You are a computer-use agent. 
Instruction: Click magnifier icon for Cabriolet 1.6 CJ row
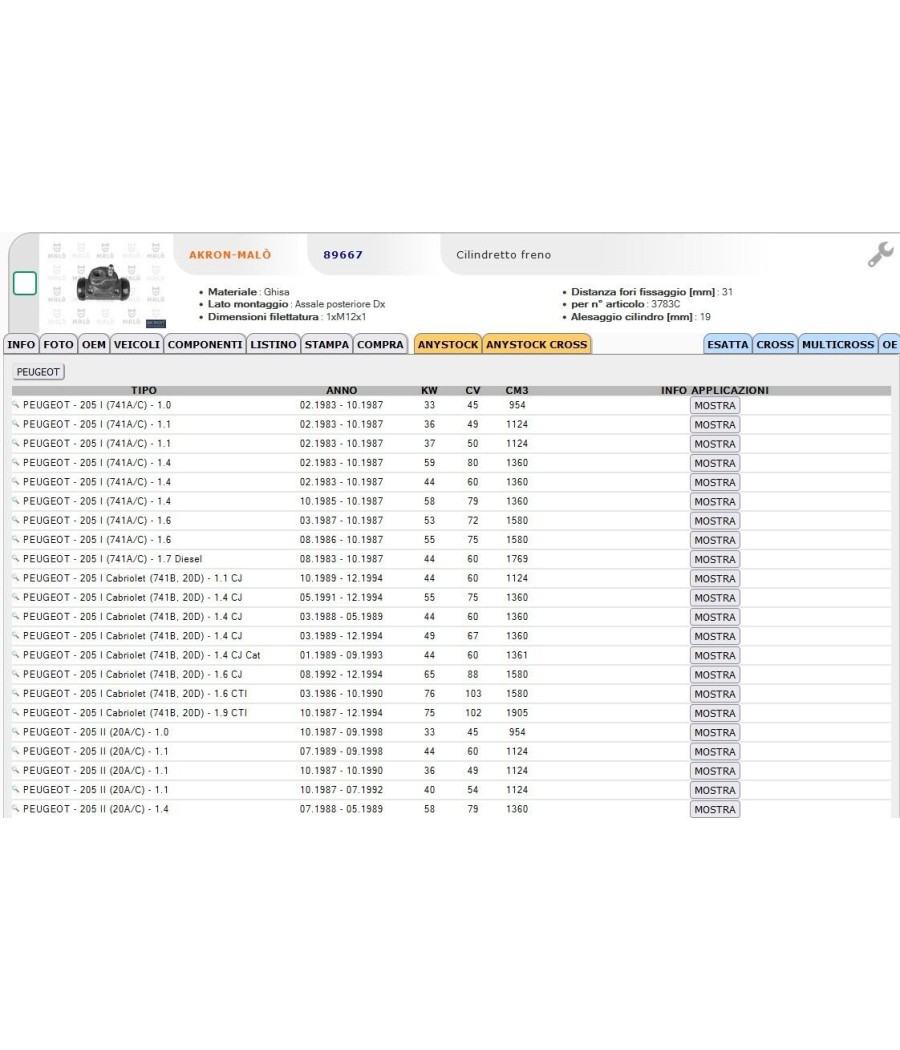pos(15,674)
